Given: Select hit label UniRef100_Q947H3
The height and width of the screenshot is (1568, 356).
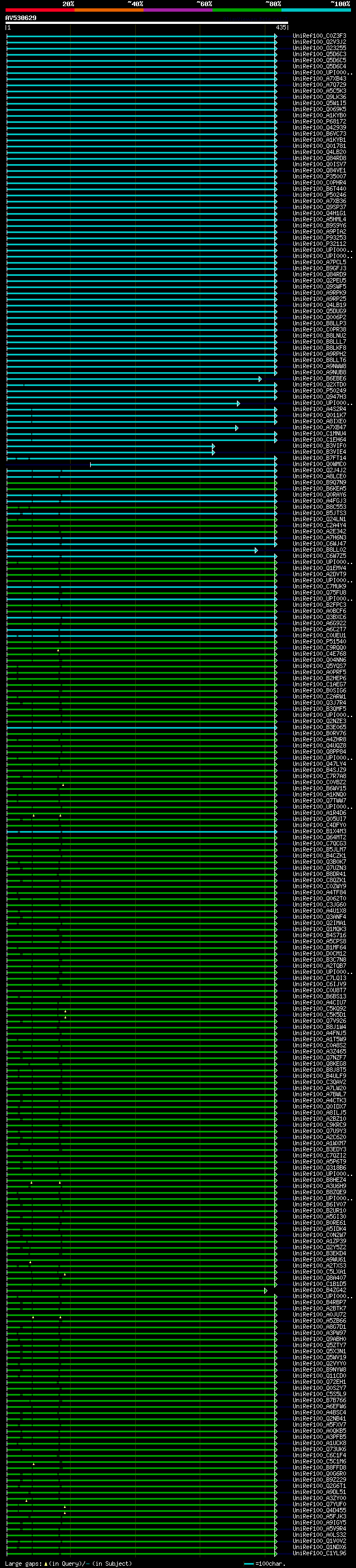Looking at the screenshot, I should [319, 397].
